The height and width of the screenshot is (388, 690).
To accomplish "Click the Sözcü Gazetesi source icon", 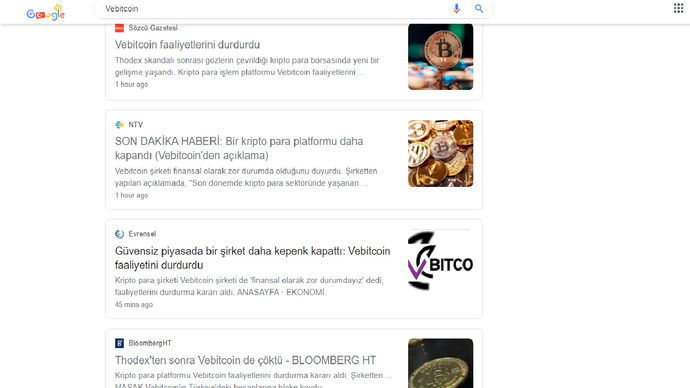I will [119, 28].
